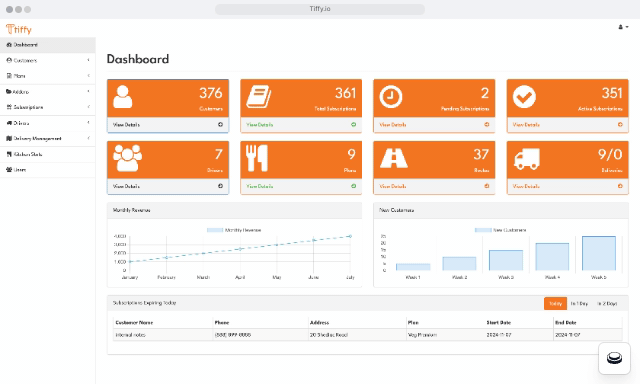
Task: Toggle the New Customers chart legend
Action: [x=500, y=230]
